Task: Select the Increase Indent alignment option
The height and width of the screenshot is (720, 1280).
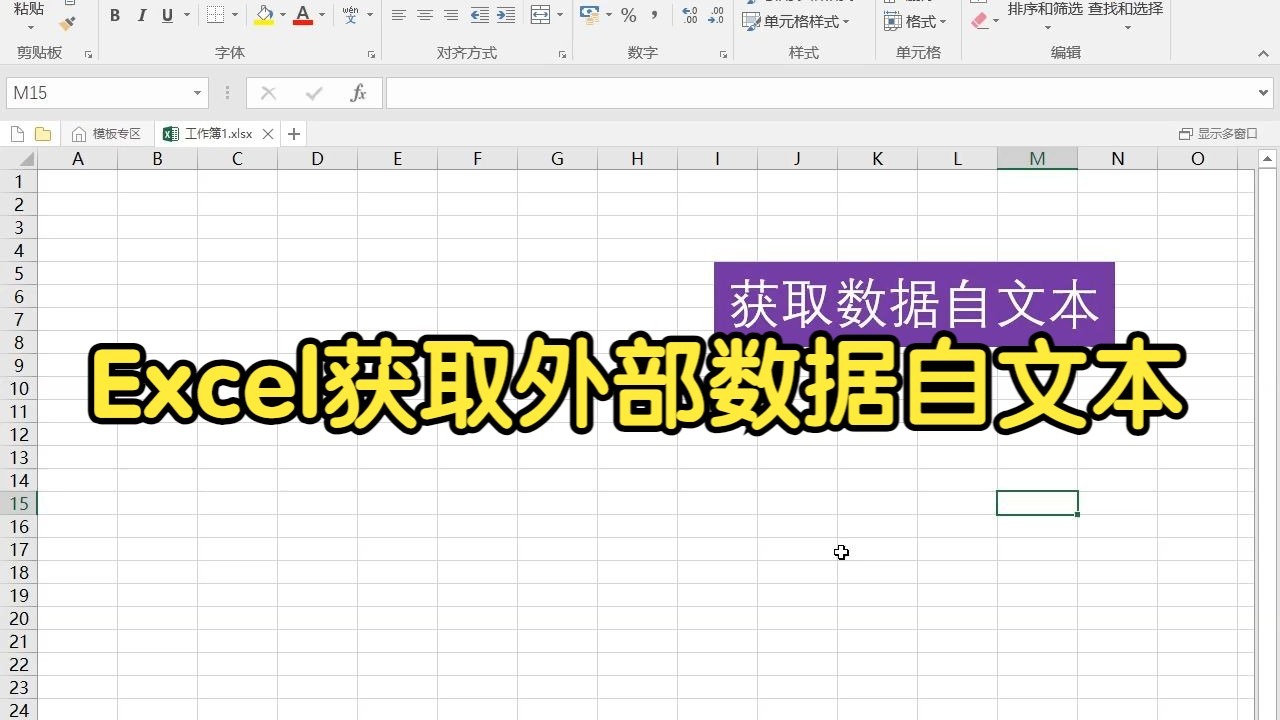Action: (506, 16)
